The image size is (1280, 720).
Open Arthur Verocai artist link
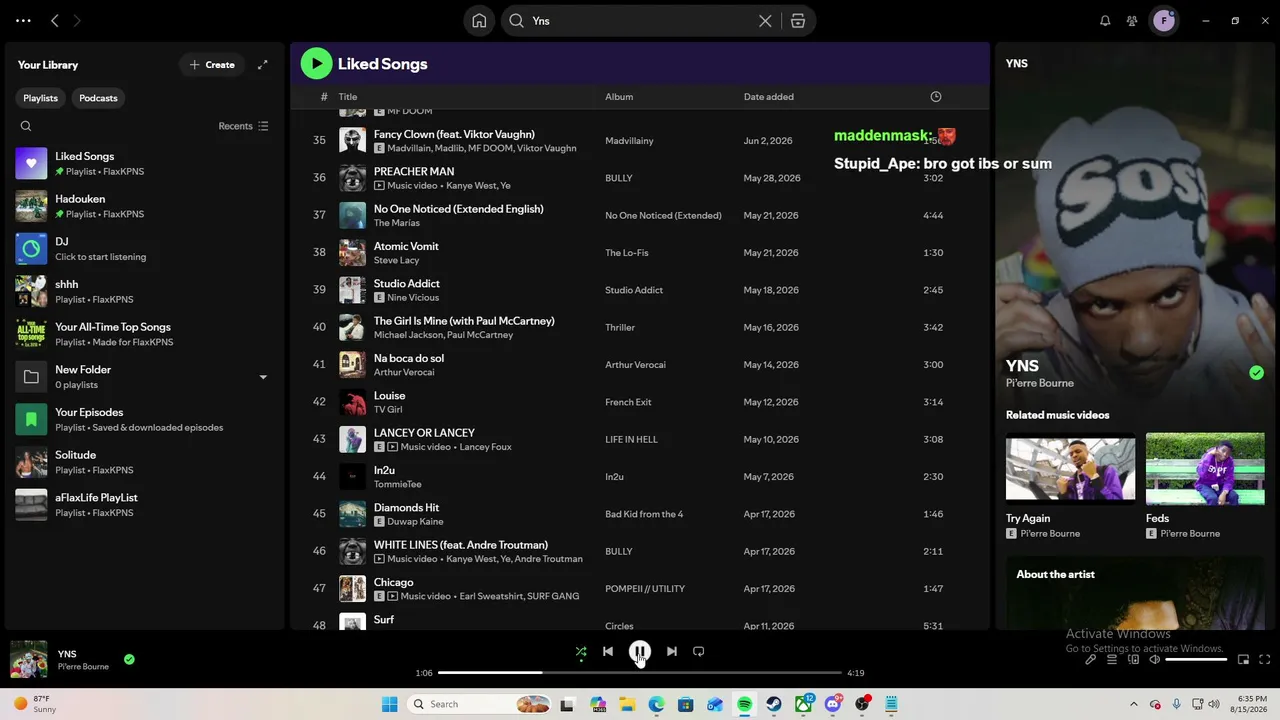click(404, 372)
